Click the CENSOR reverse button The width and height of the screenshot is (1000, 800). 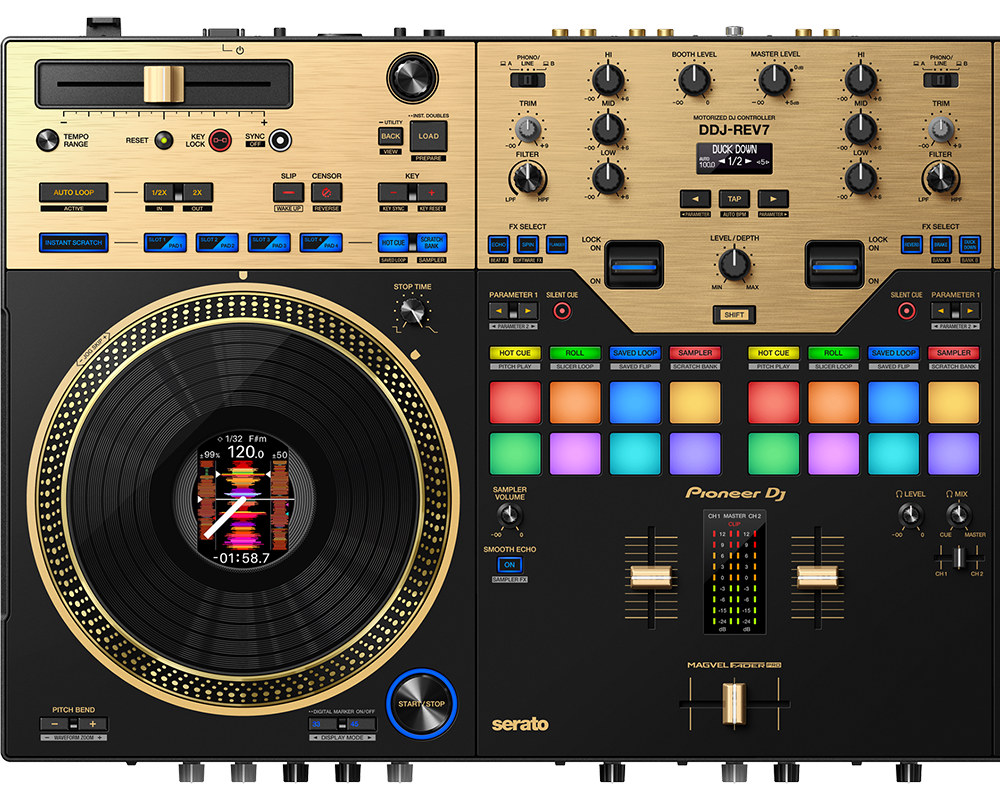coord(327,192)
